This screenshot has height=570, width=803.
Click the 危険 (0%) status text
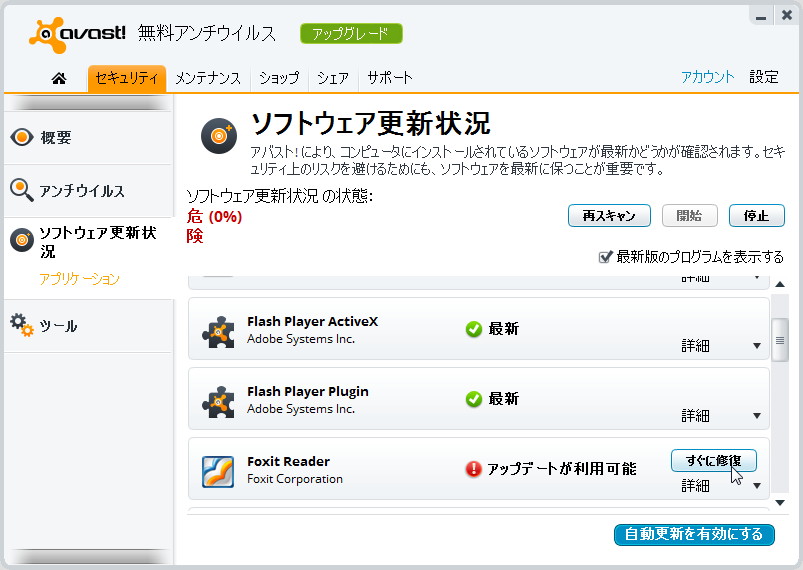tap(214, 226)
